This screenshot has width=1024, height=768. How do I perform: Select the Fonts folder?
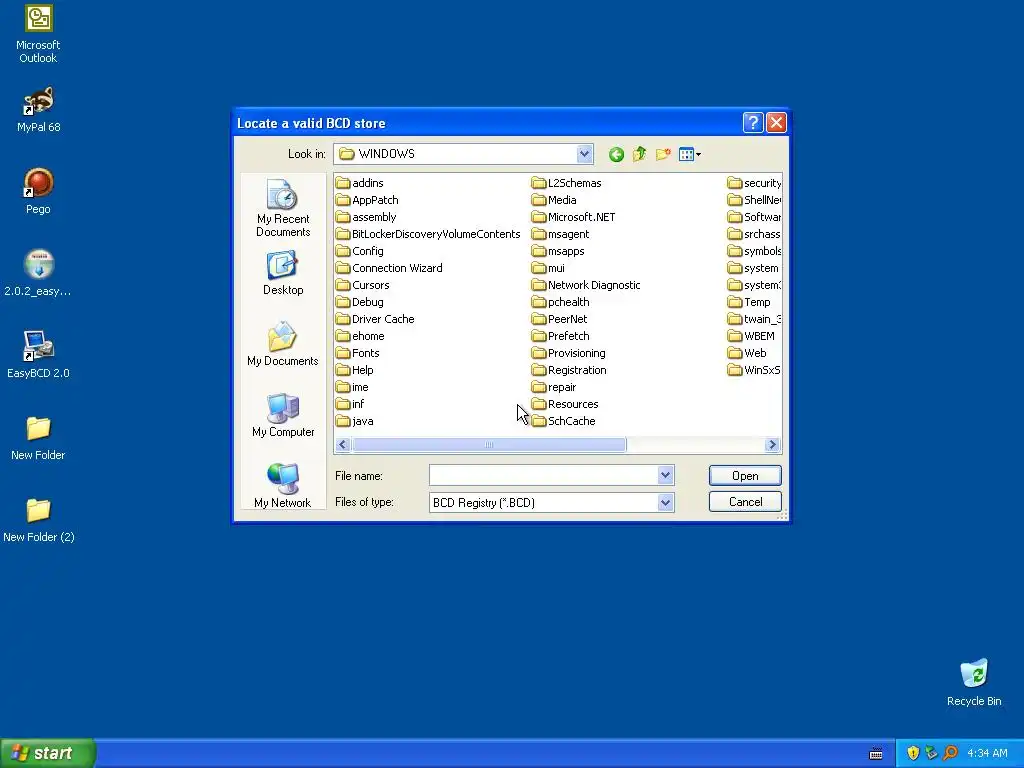pos(358,353)
